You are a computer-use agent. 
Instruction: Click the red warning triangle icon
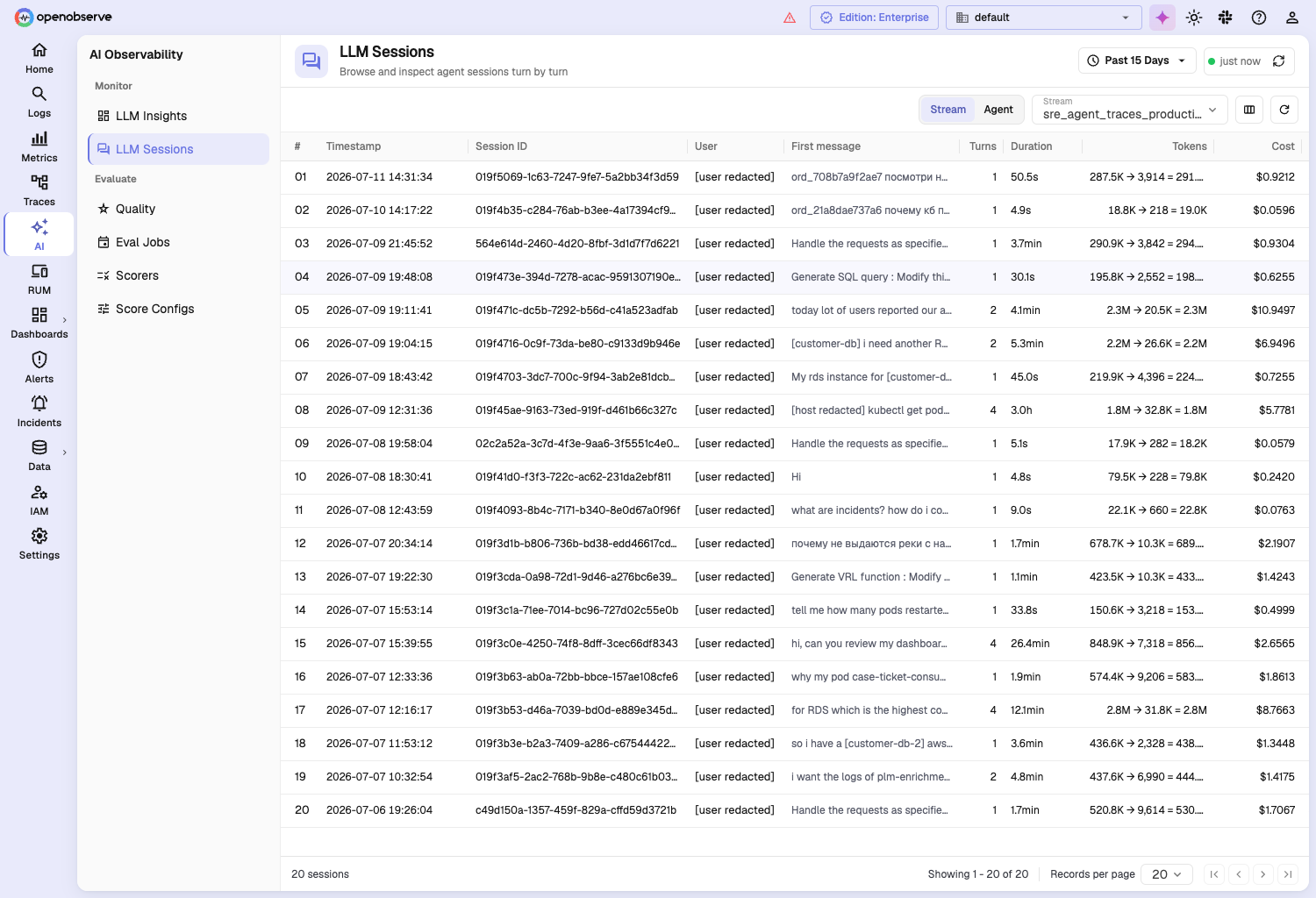[790, 18]
